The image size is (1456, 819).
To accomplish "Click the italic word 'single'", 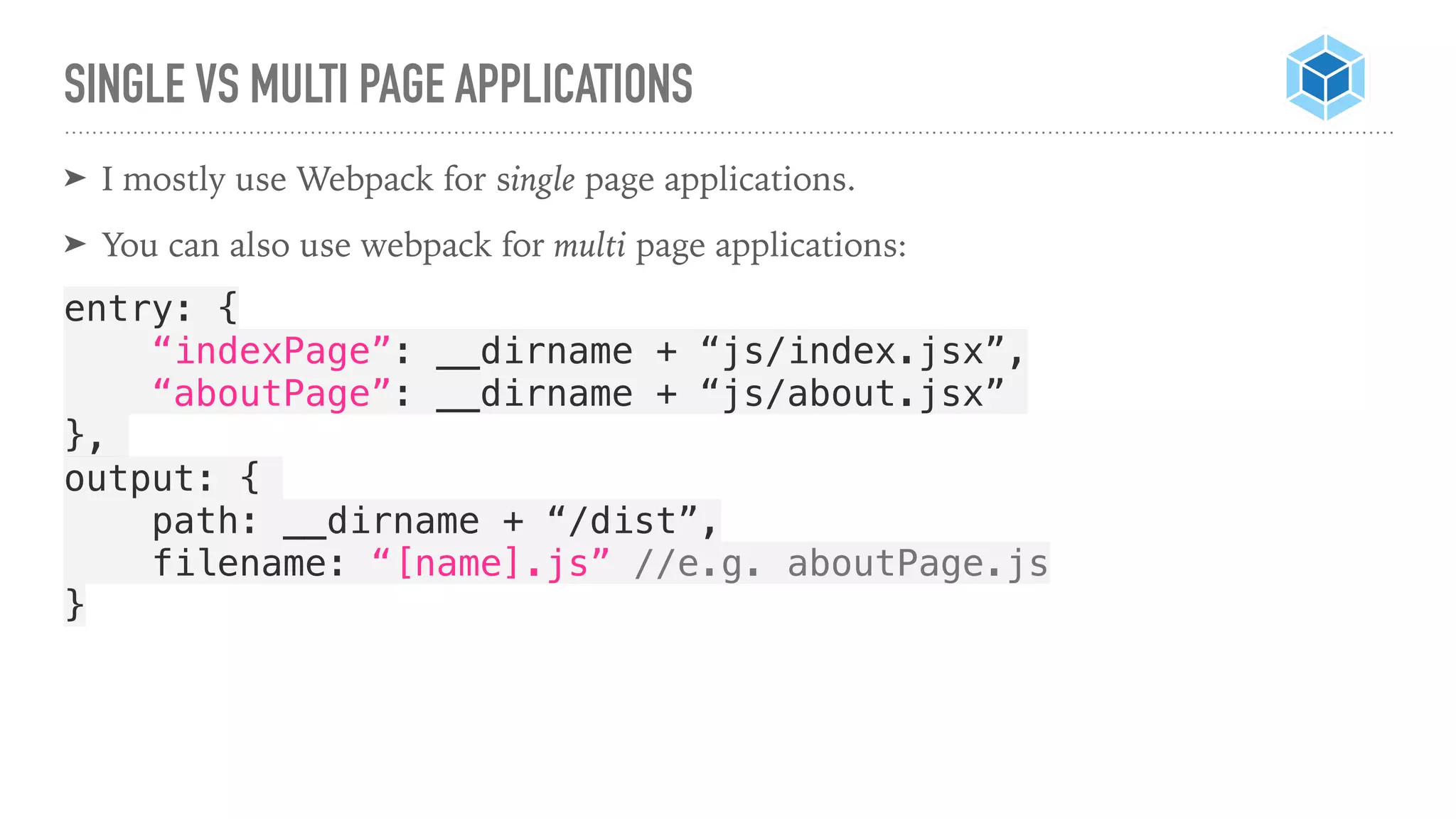I will (535, 180).
